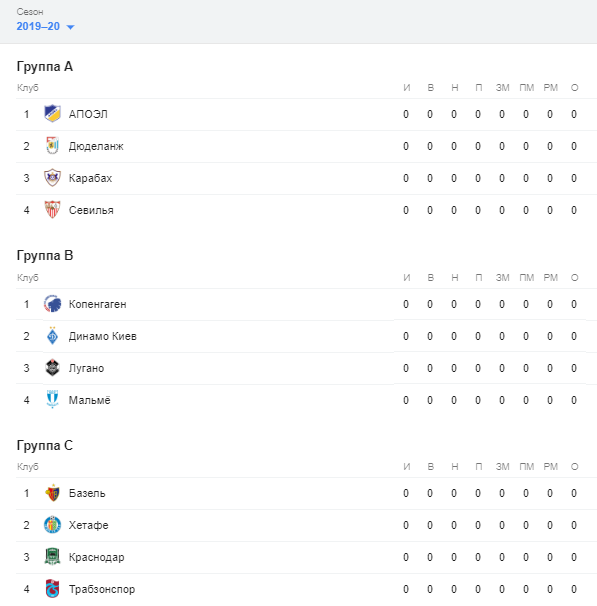Open the Севилья team link
The height and width of the screenshot is (606, 597).
(91, 210)
